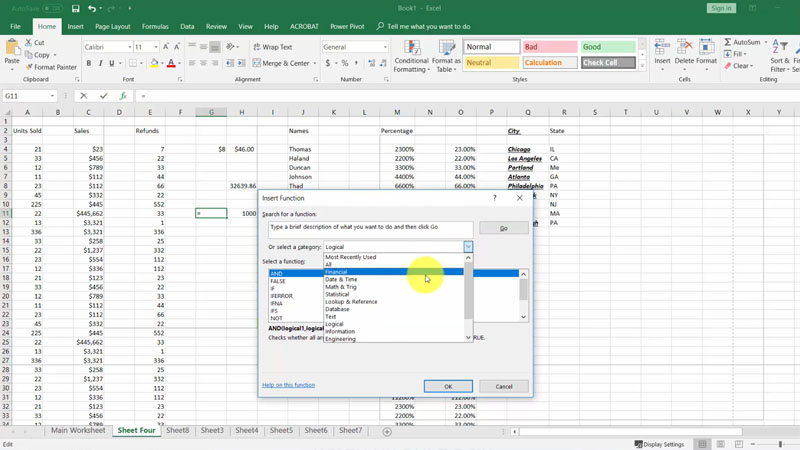800x450 pixels.
Task: Toggle italic formatting
Action: tap(101, 63)
